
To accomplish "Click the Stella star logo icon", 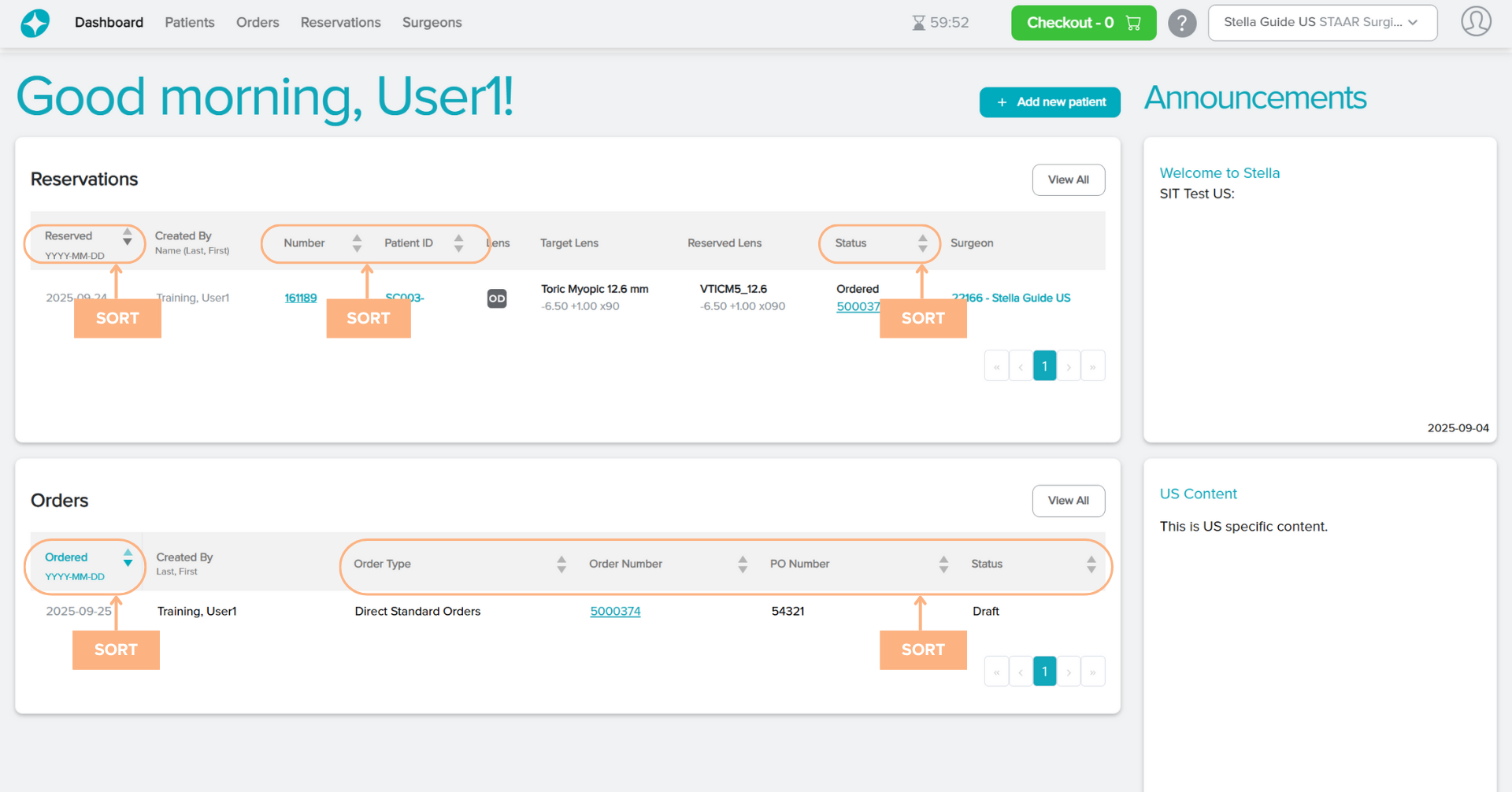I will tap(35, 23).
